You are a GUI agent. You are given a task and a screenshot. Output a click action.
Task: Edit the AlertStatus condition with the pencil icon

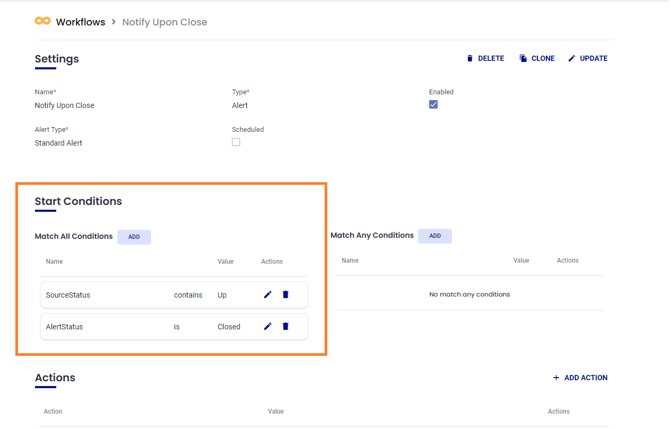tap(267, 327)
